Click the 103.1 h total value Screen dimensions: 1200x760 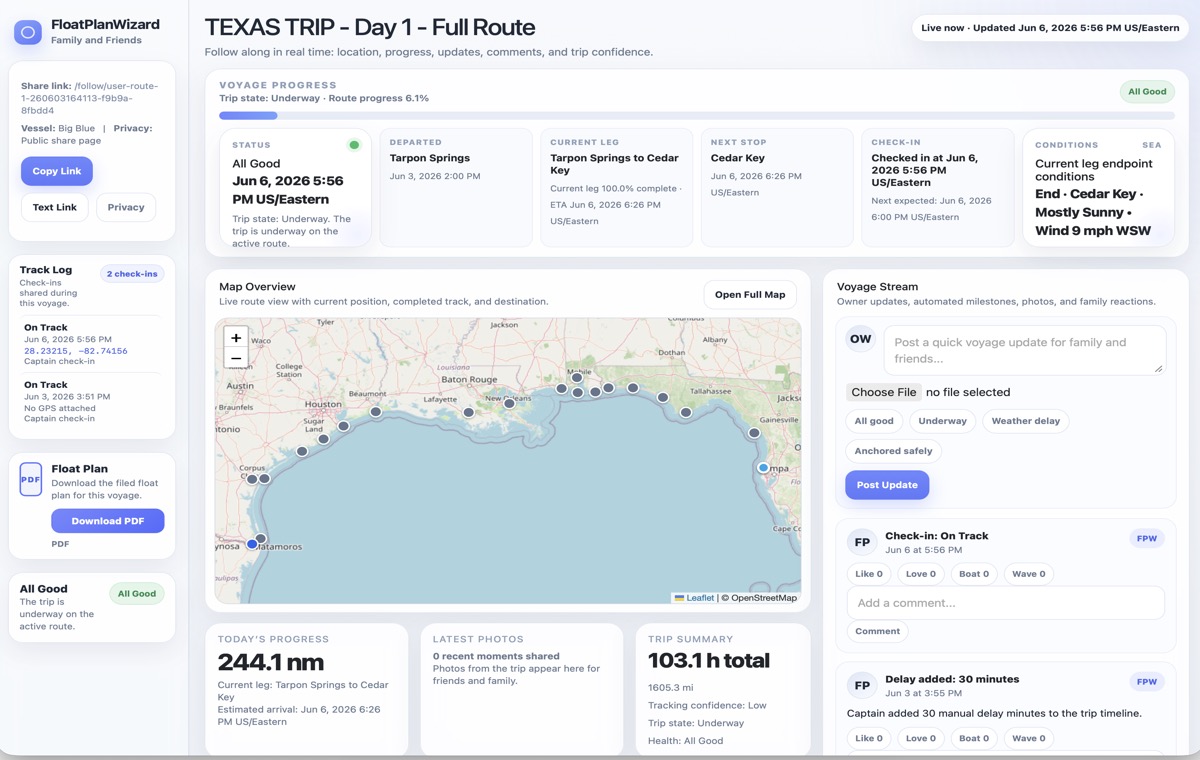point(709,661)
